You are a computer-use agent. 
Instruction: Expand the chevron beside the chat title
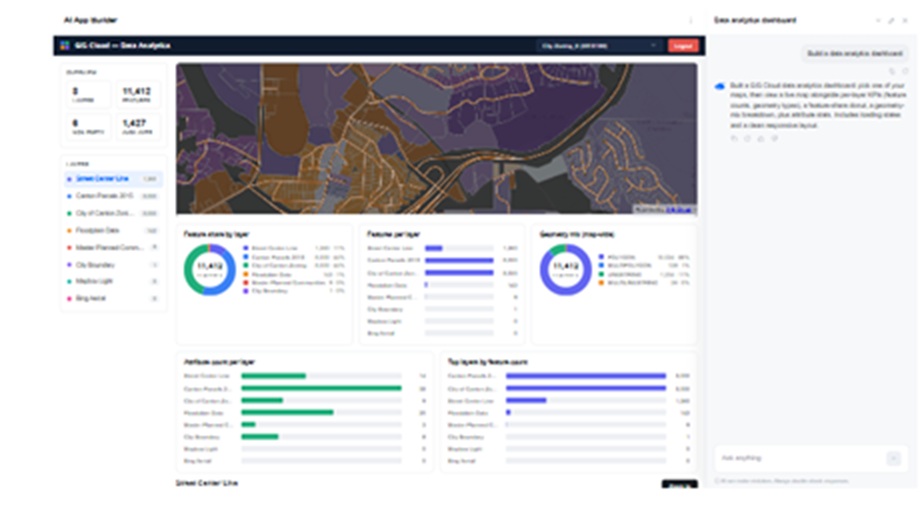(x=878, y=21)
